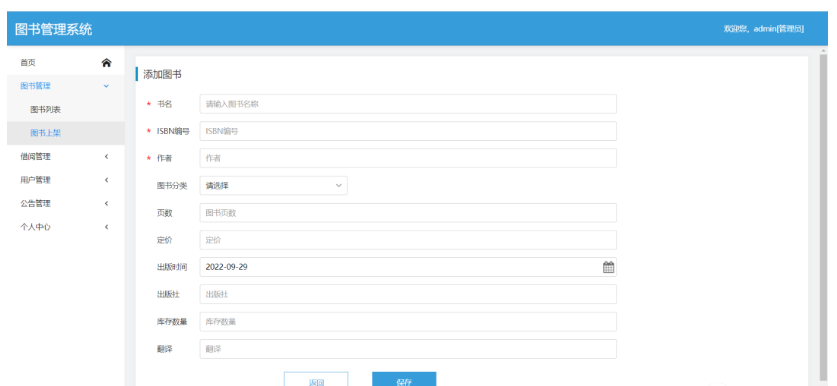Click the vertical scrollbar on the right
Image resolution: width=837 pixels, height=386 pixels.
(824, 216)
